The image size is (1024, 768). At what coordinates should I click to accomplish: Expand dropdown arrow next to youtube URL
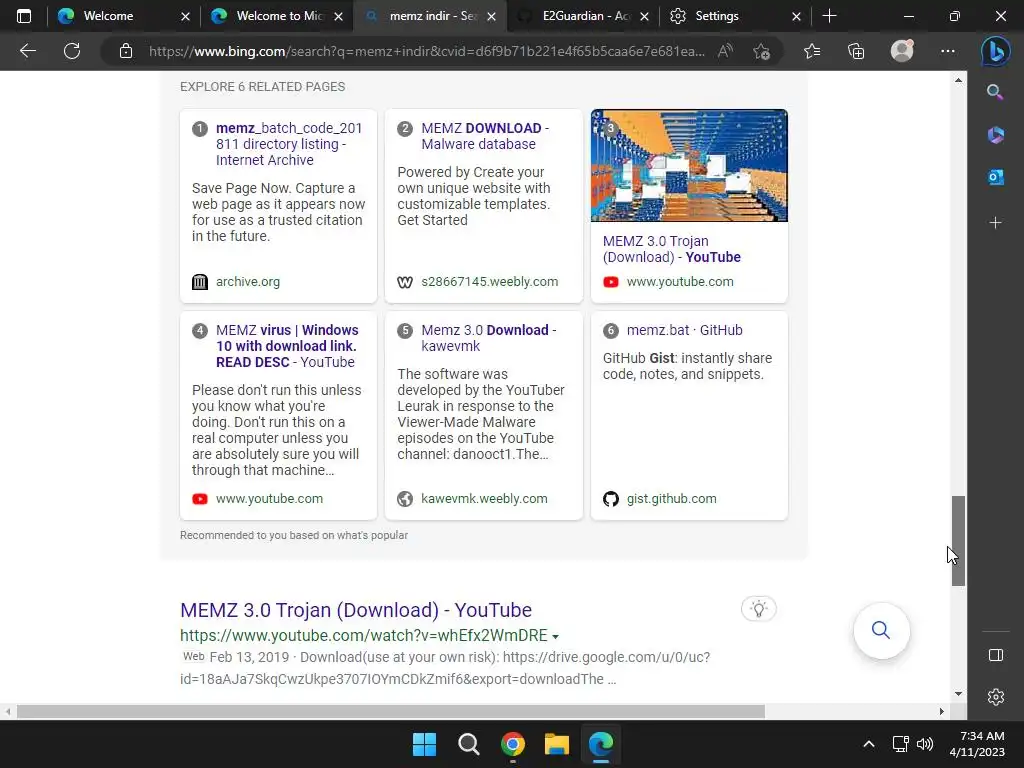555,636
